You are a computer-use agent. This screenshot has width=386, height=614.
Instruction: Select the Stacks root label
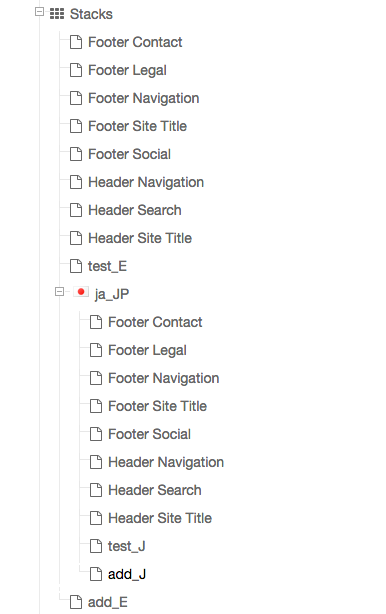pos(91,14)
